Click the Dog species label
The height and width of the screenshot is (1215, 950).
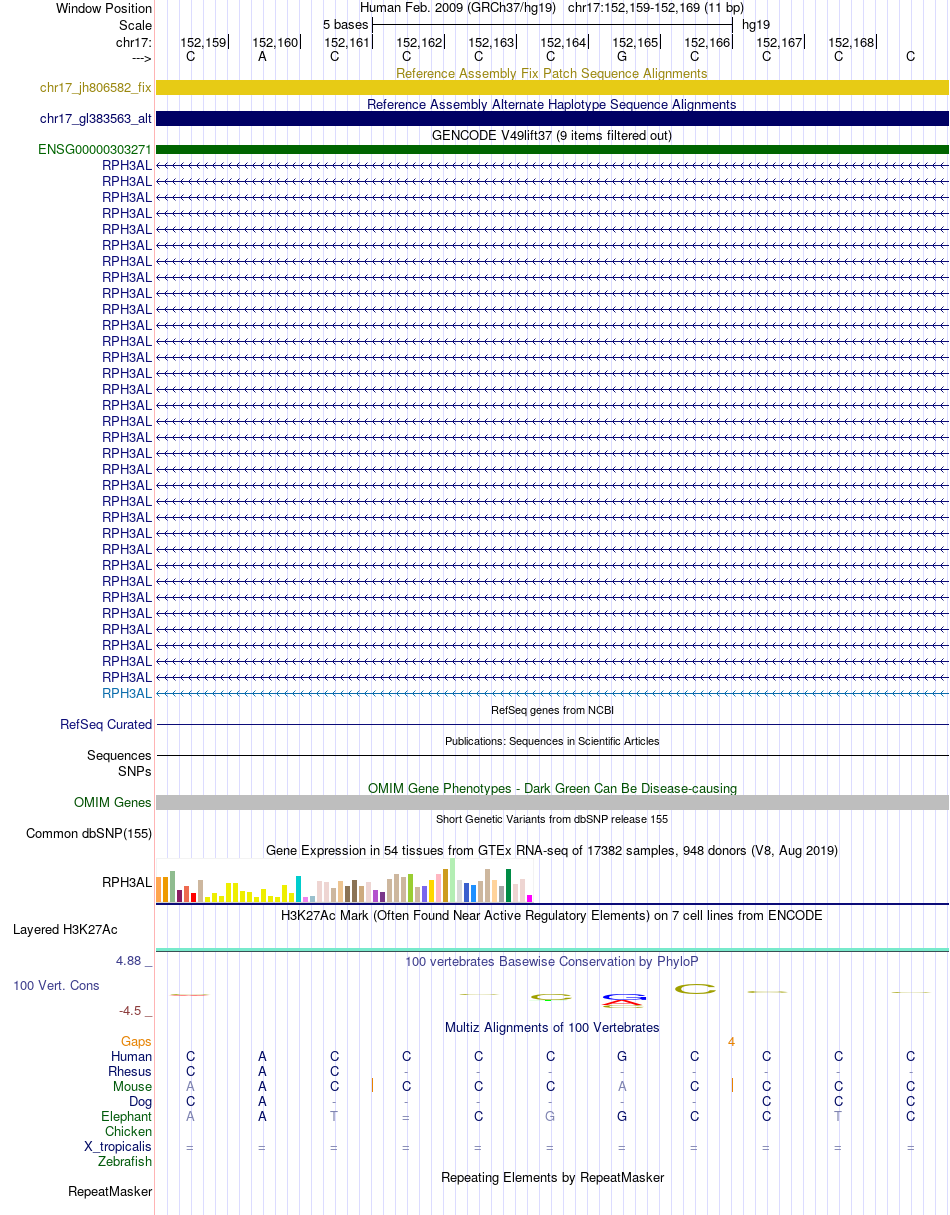[x=141, y=1101]
